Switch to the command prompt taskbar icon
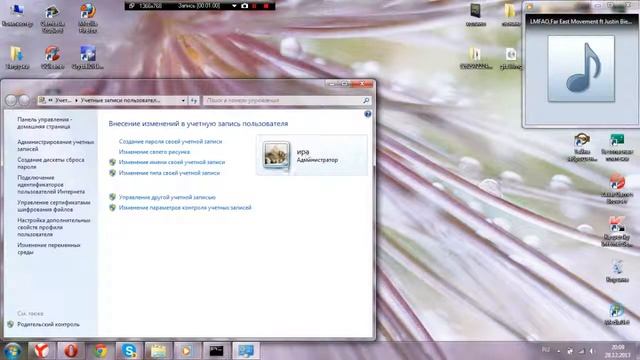The height and width of the screenshot is (360, 640). 216,351
